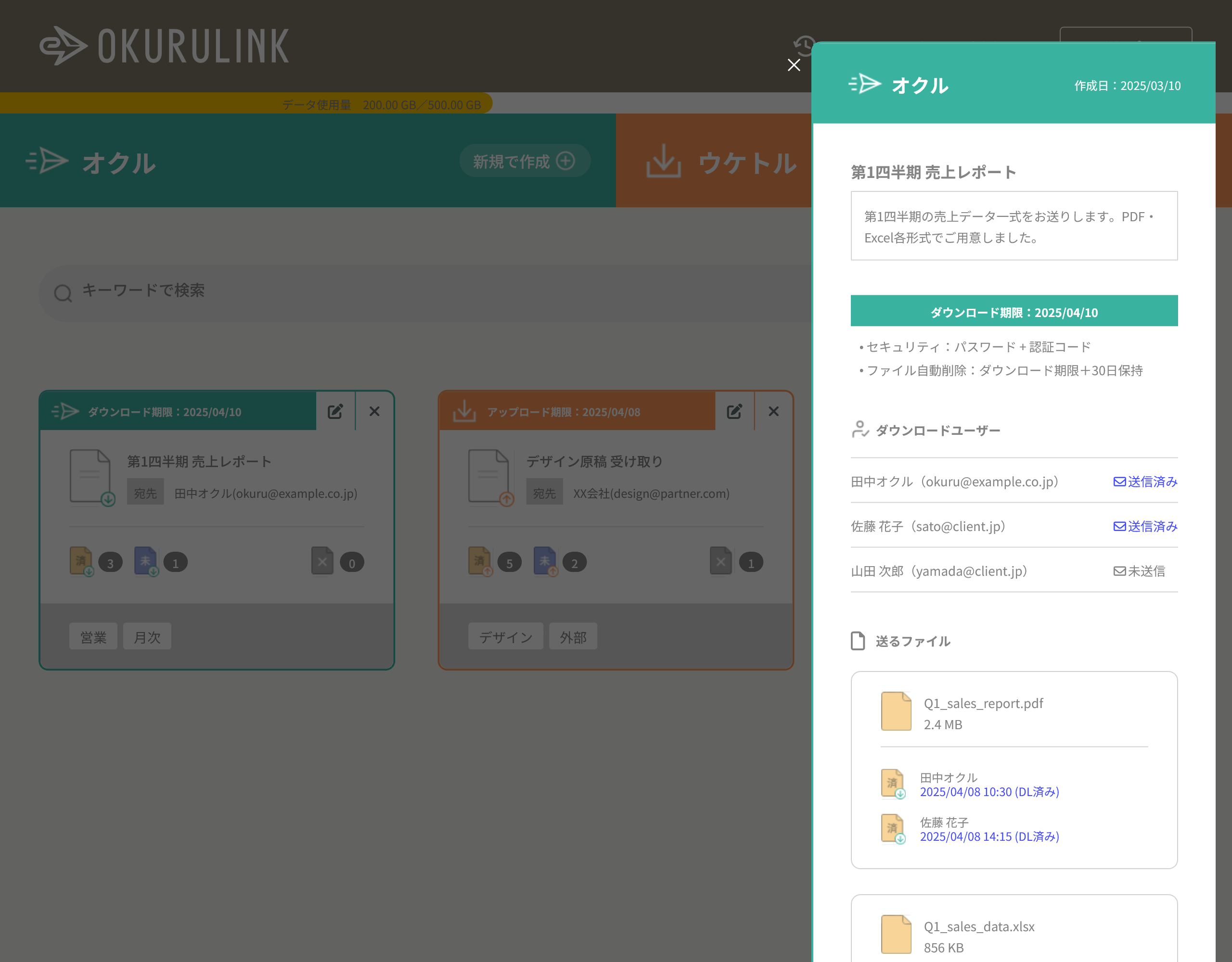Click the Q1_sales_report.pdf file icon
Image resolution: width=1232 pixels, height=962 pixels.
point(896,711)
